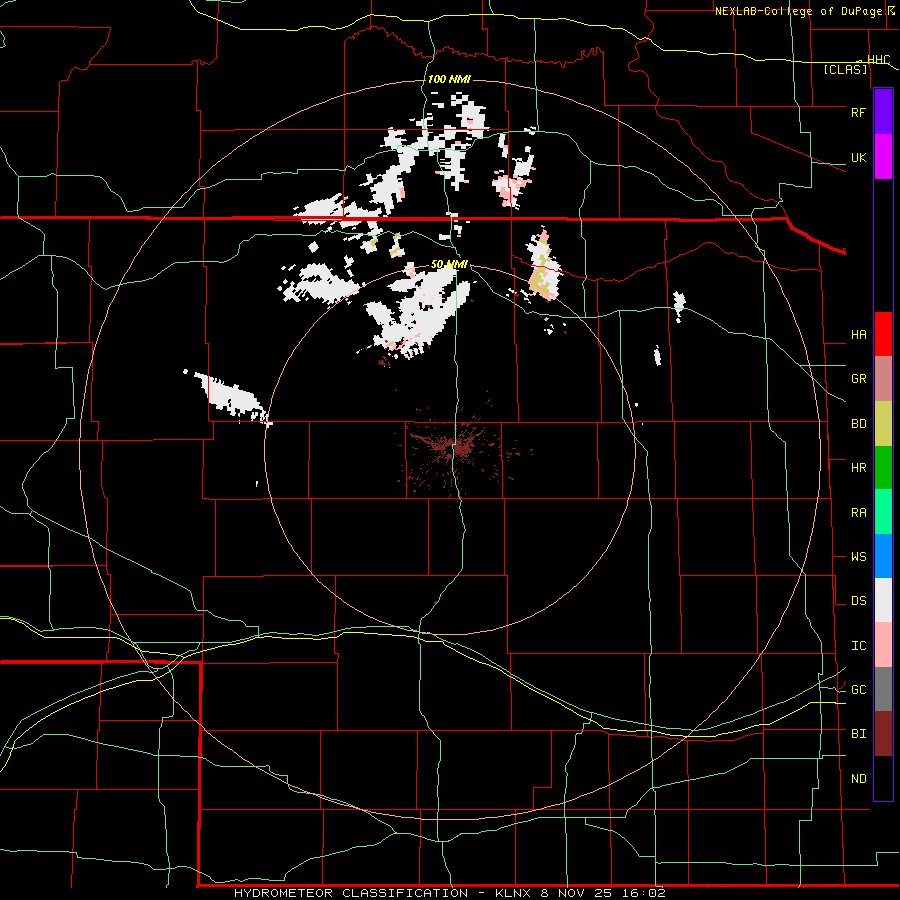Viewport: 900px width, 900px height.
Task: Click the 100 NMI range ring label
Action: pyautogui.click(x=449, y=79)
